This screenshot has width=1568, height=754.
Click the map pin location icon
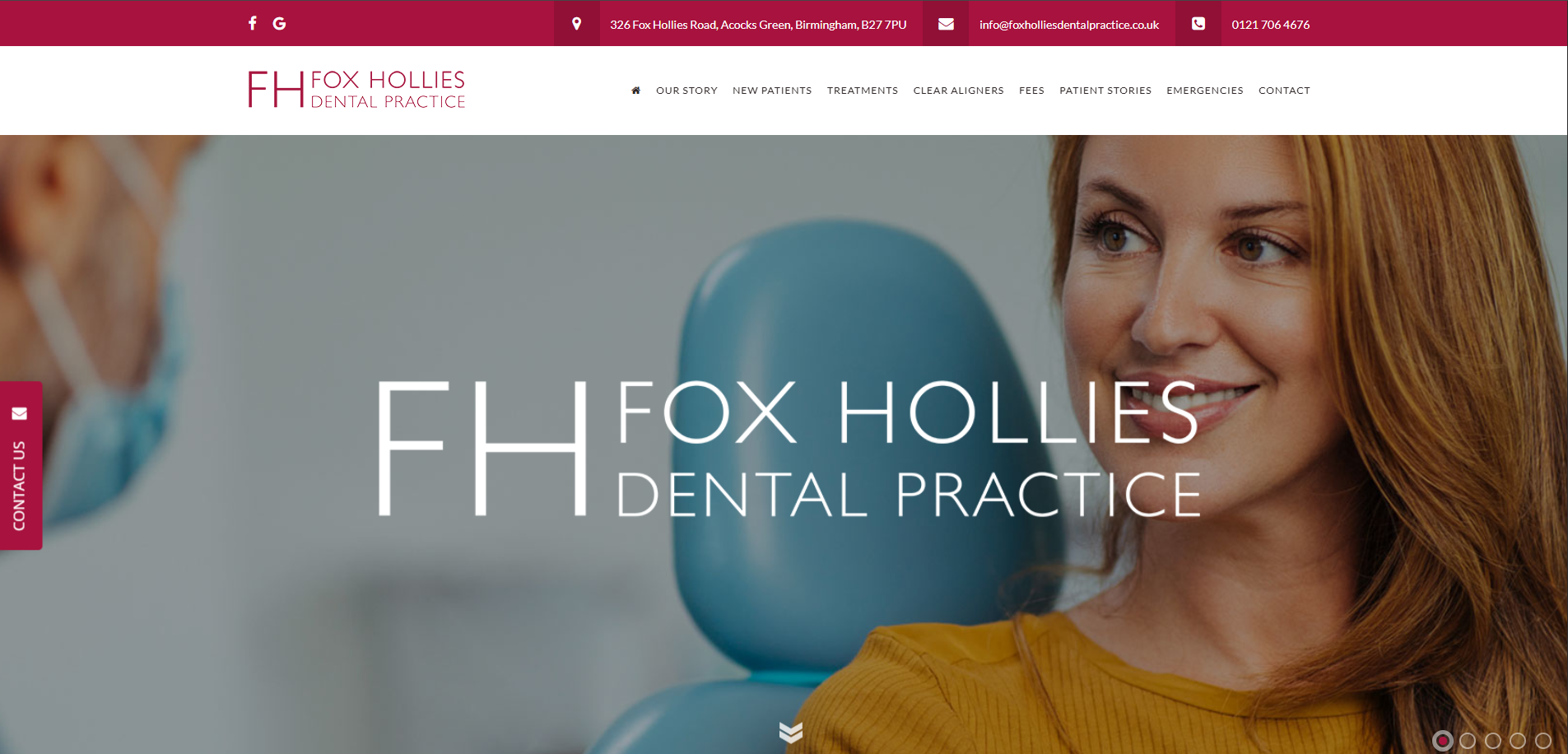click(576, 24)
